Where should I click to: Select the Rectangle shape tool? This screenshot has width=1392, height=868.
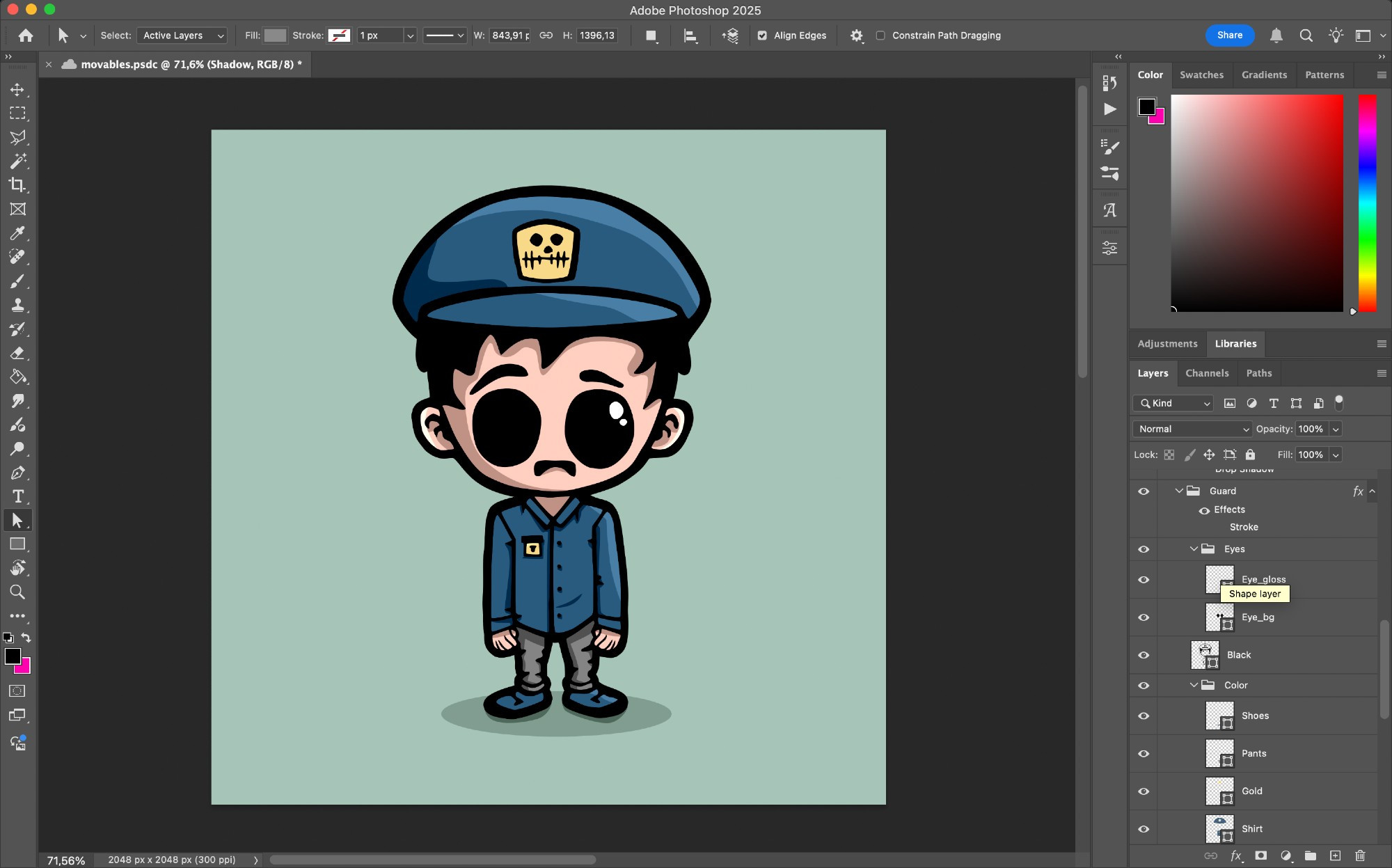(x=17, y=544)
